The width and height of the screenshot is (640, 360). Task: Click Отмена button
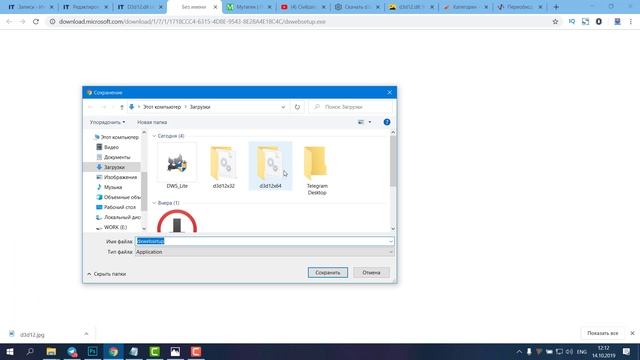tap(371, 272)
